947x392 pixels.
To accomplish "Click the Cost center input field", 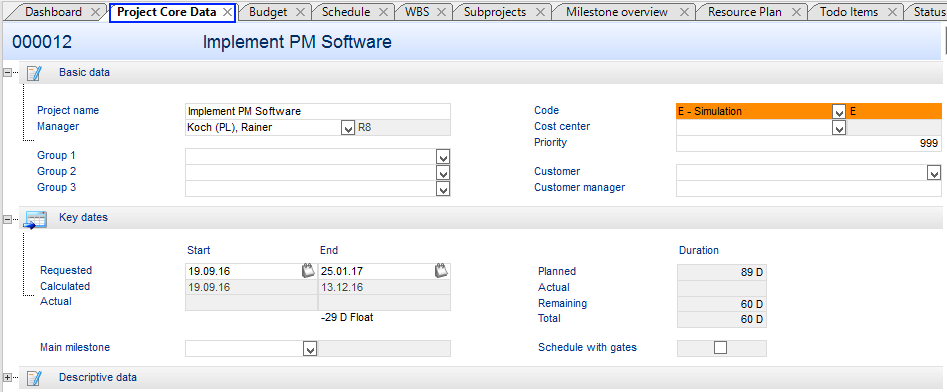I will point(754,127).
